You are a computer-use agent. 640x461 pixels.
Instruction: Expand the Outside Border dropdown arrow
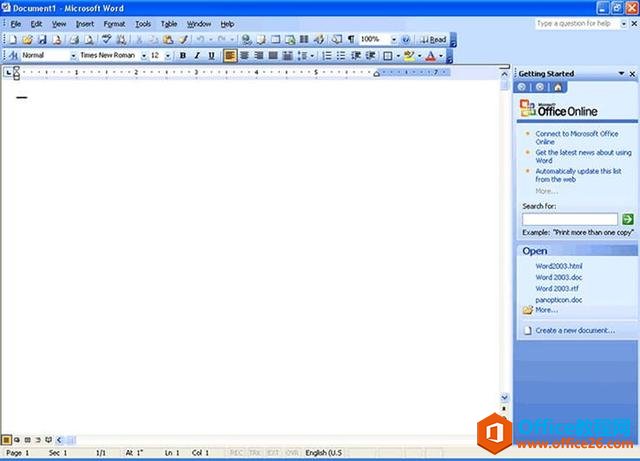(398, 56)
